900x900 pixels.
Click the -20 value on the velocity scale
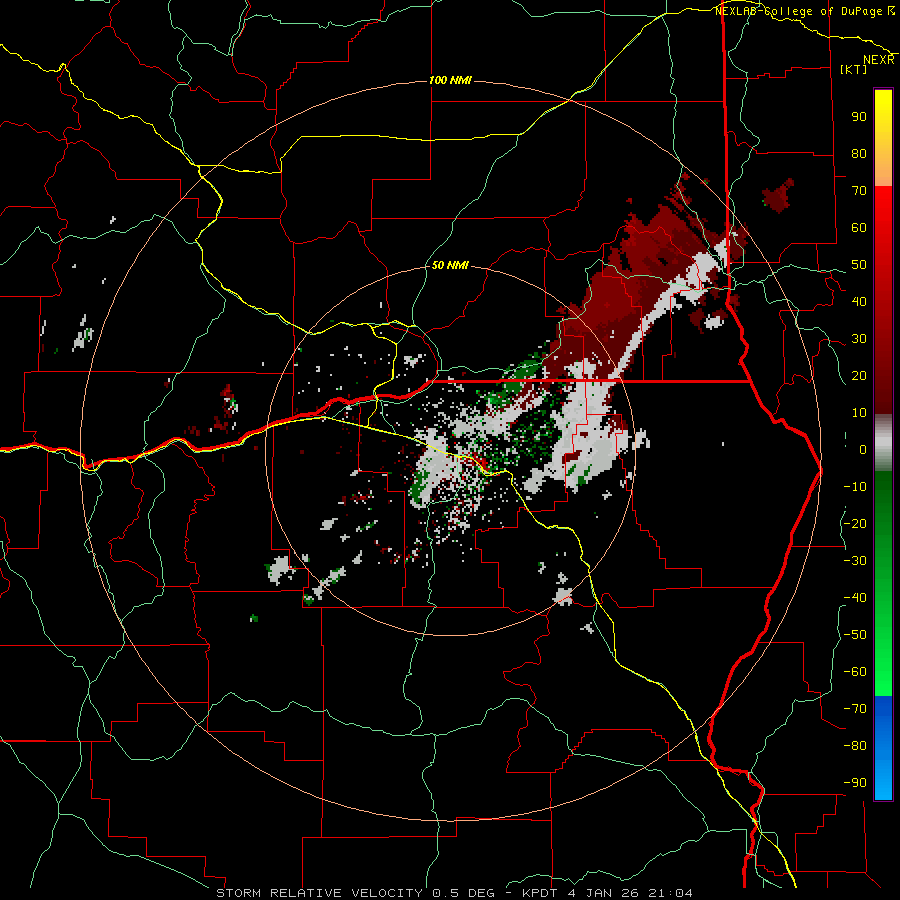pos(855,524)
